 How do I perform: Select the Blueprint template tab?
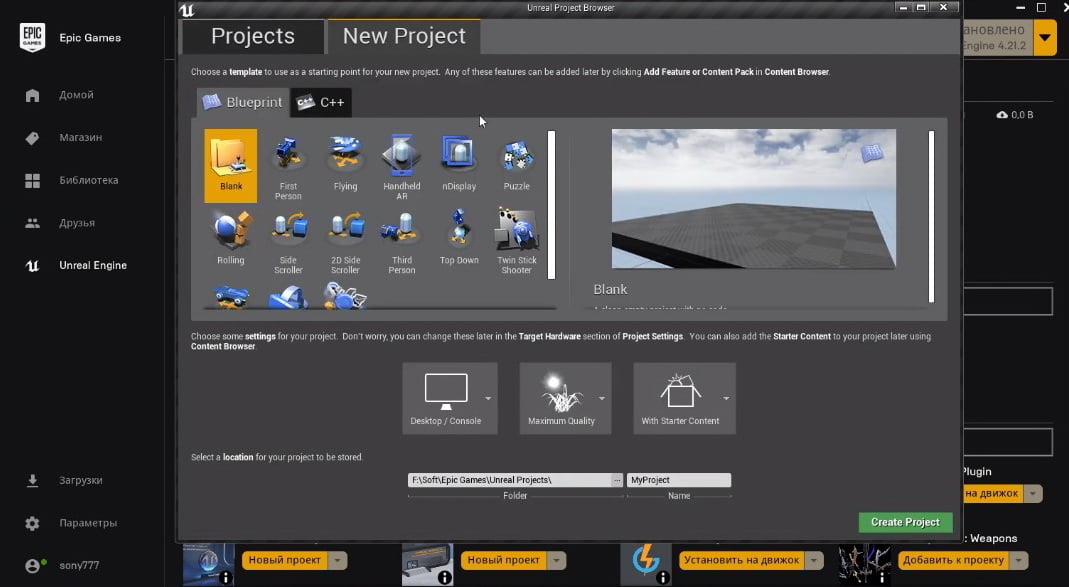pos(243,102)
